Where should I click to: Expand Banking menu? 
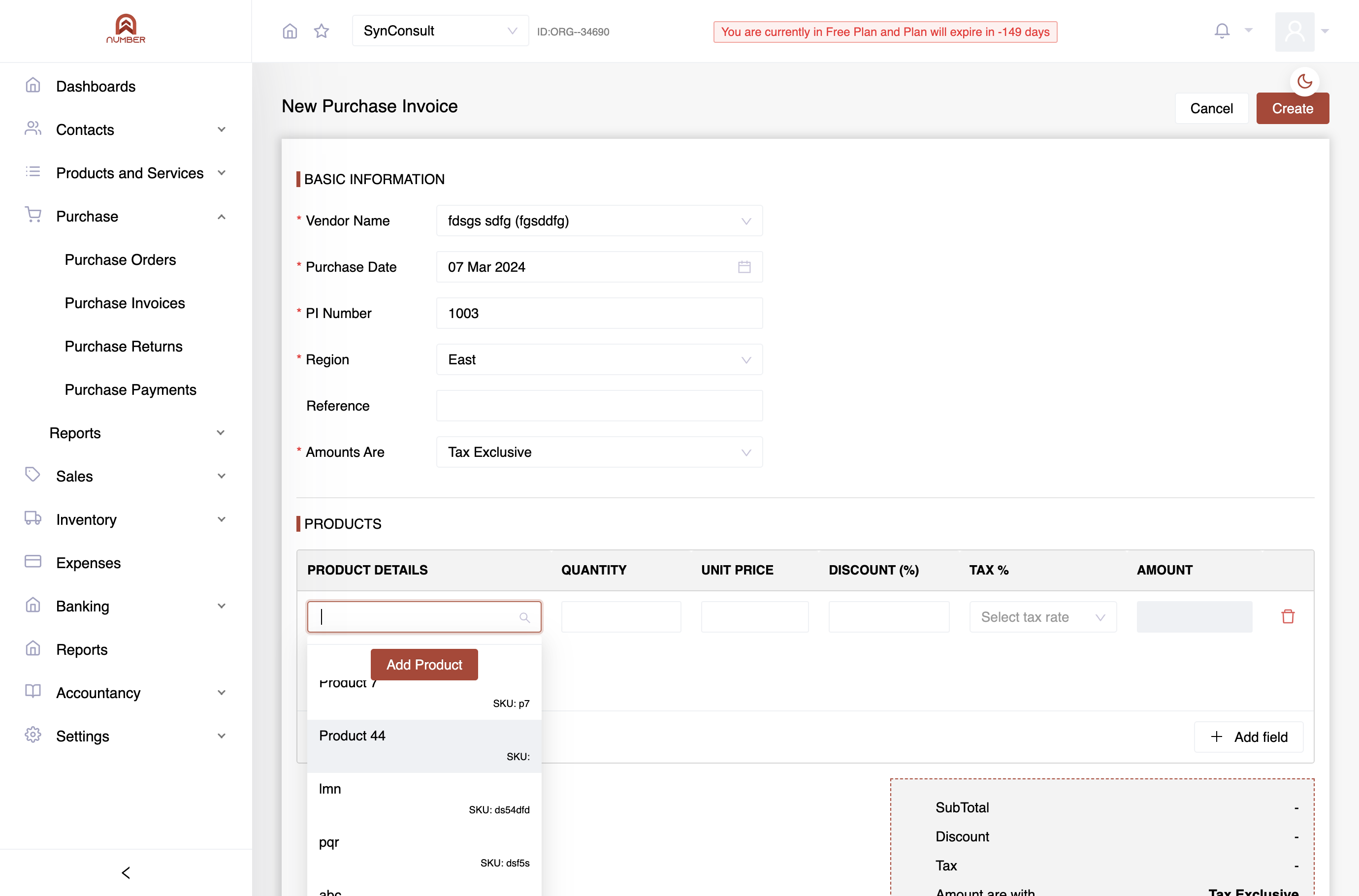(125, 607)
